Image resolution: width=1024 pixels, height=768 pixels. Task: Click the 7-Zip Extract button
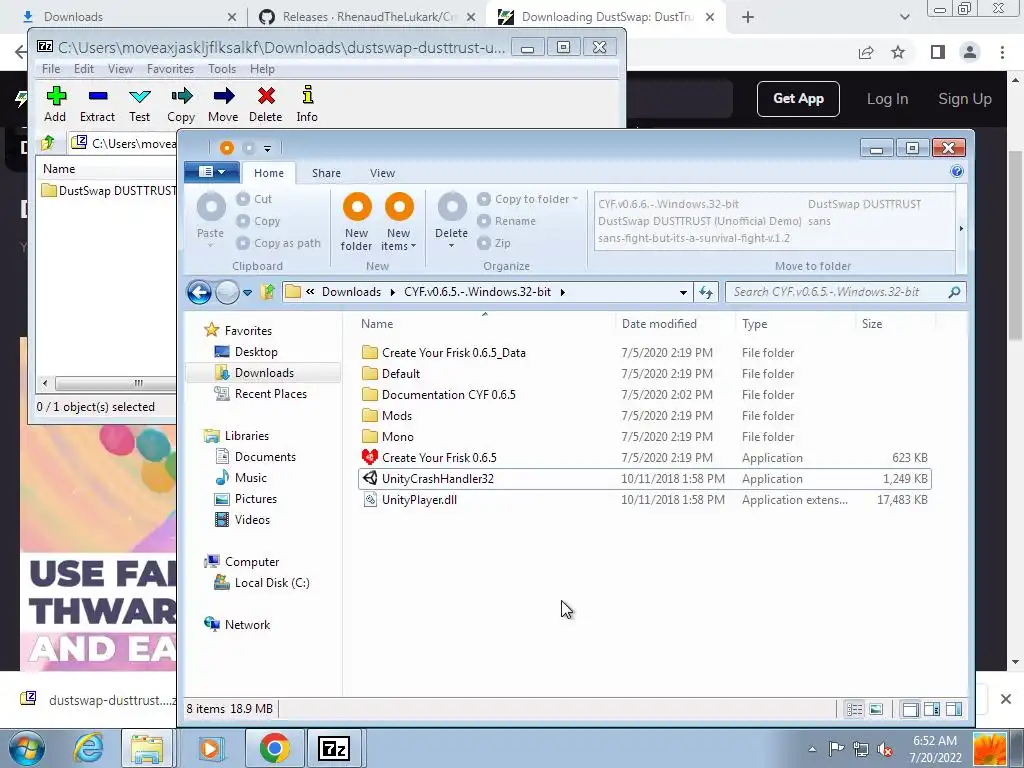(x=97, y=104)
